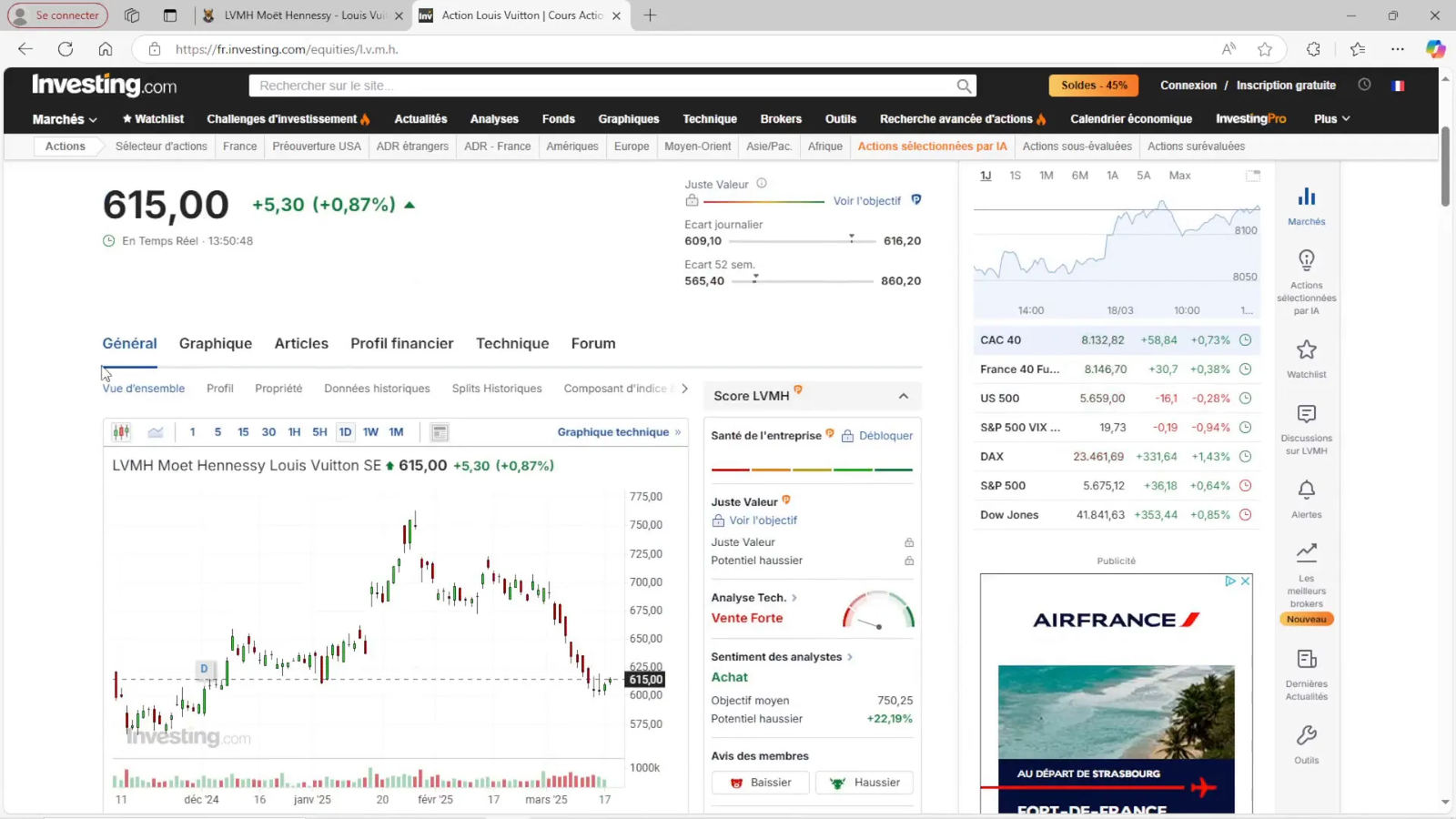Open browser settings and more menu
Viewport: 1456px width, 819px height.
point(1398,49)
